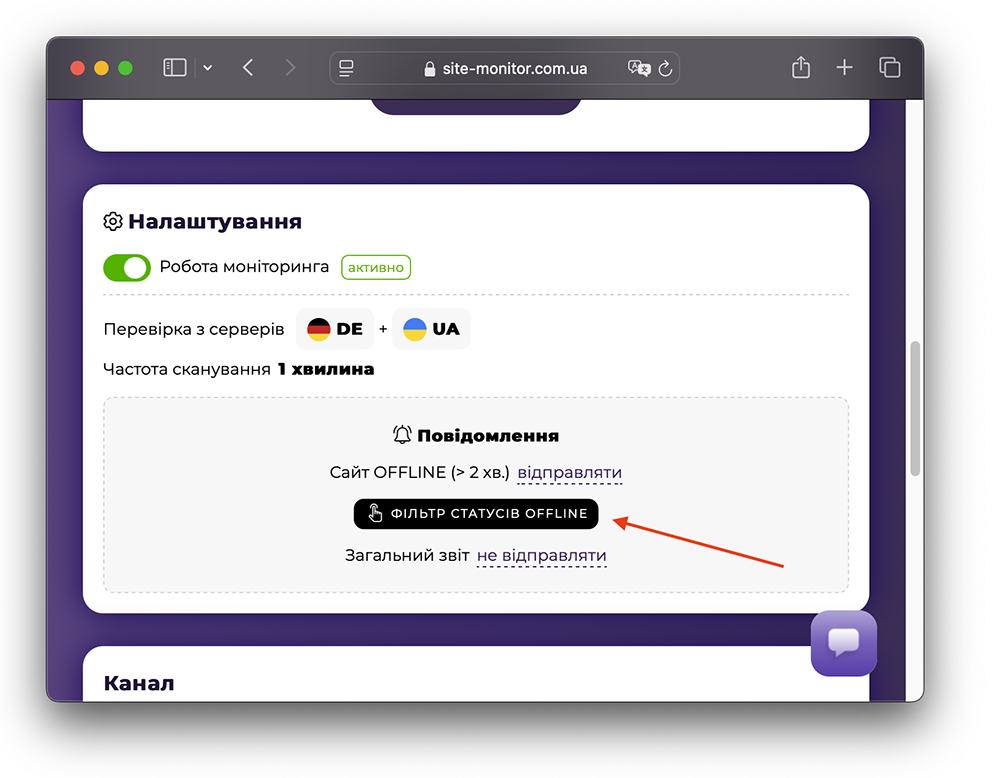Go back to the previous page
The width and height of the screenshot is (1000, 778).
click(249, 68)
